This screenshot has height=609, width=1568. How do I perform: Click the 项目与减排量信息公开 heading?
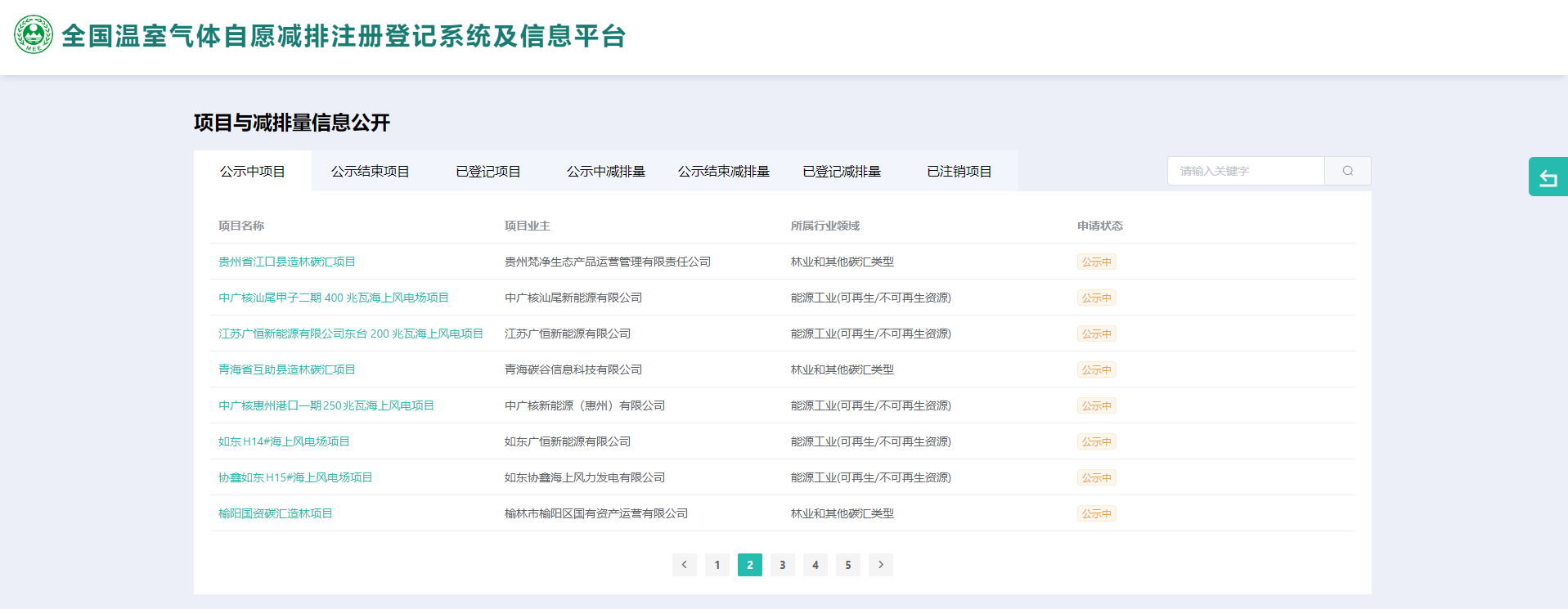tap(292, 123)
